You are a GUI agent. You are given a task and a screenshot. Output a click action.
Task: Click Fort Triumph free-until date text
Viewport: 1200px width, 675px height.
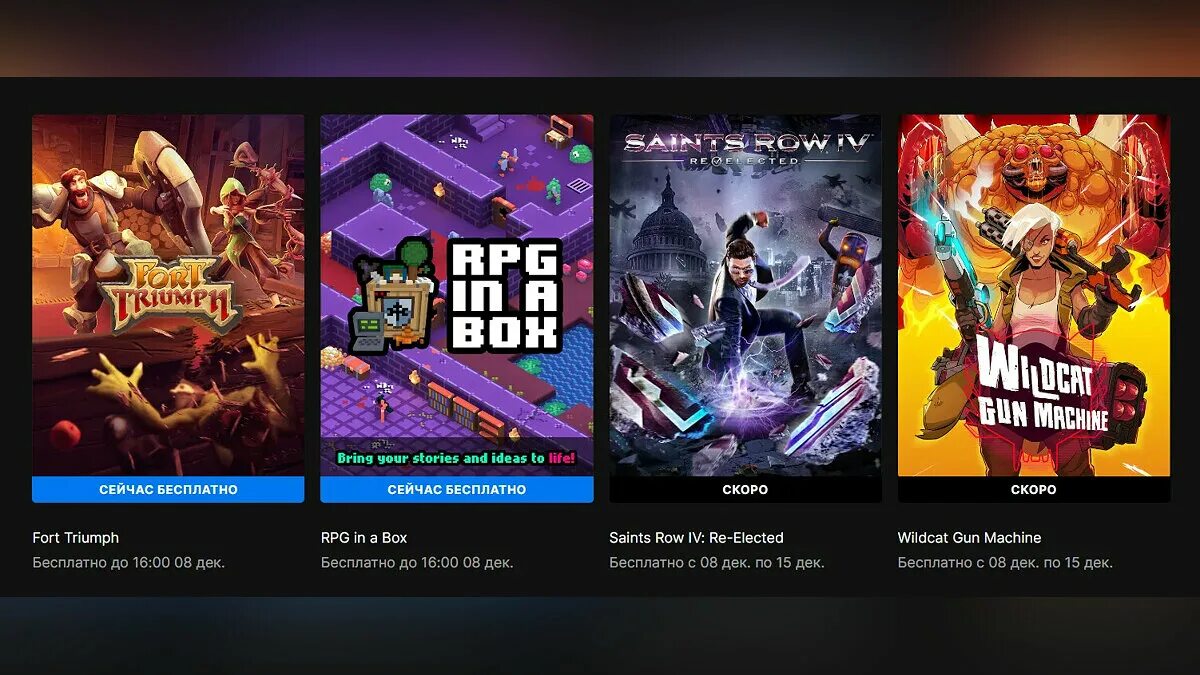tap(129, 563)
